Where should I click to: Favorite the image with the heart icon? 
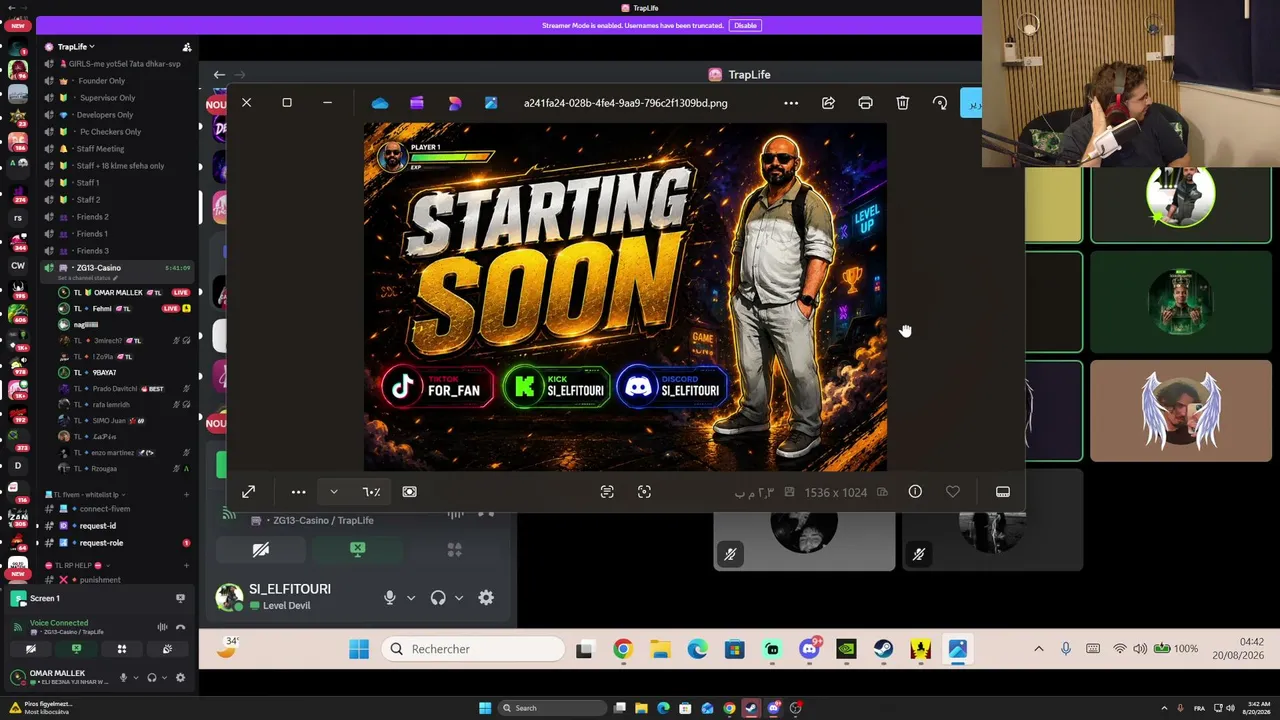(952, 492)
